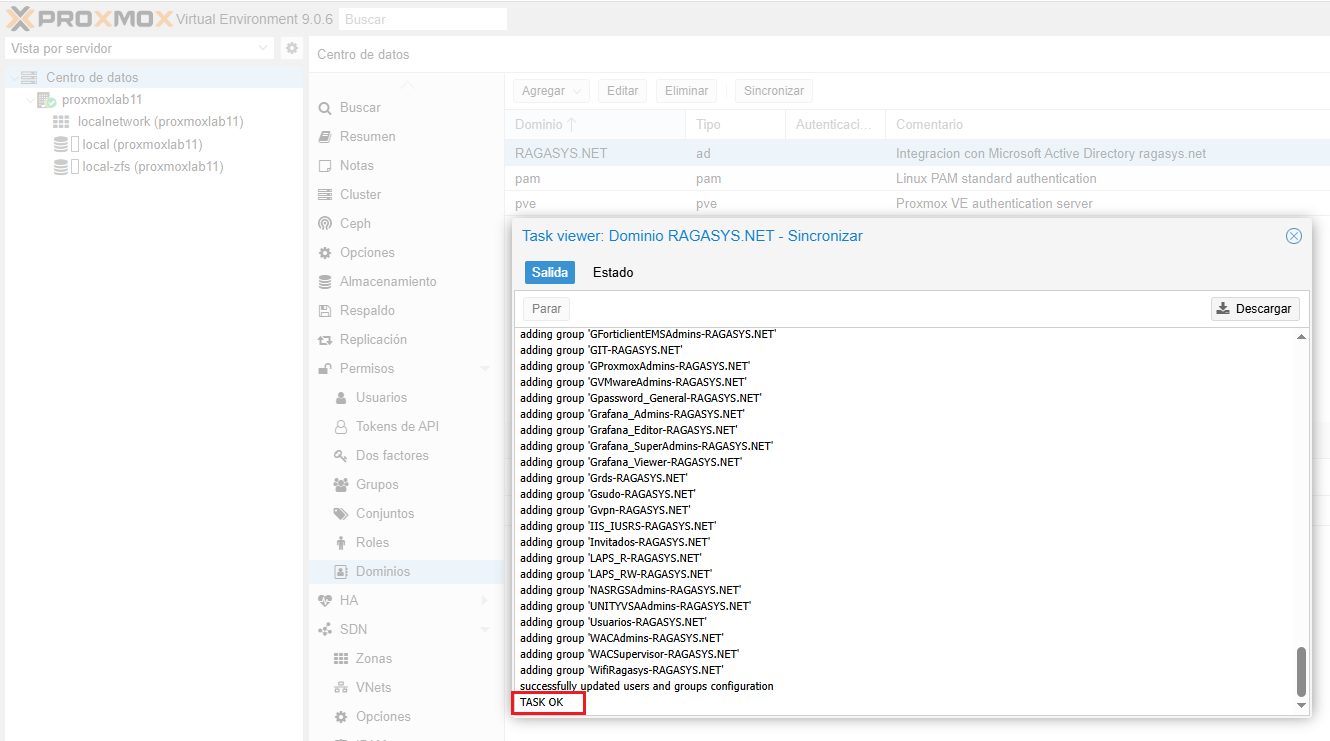
Task: Click the Parar button in Task viewer
Action: [546, 309]
